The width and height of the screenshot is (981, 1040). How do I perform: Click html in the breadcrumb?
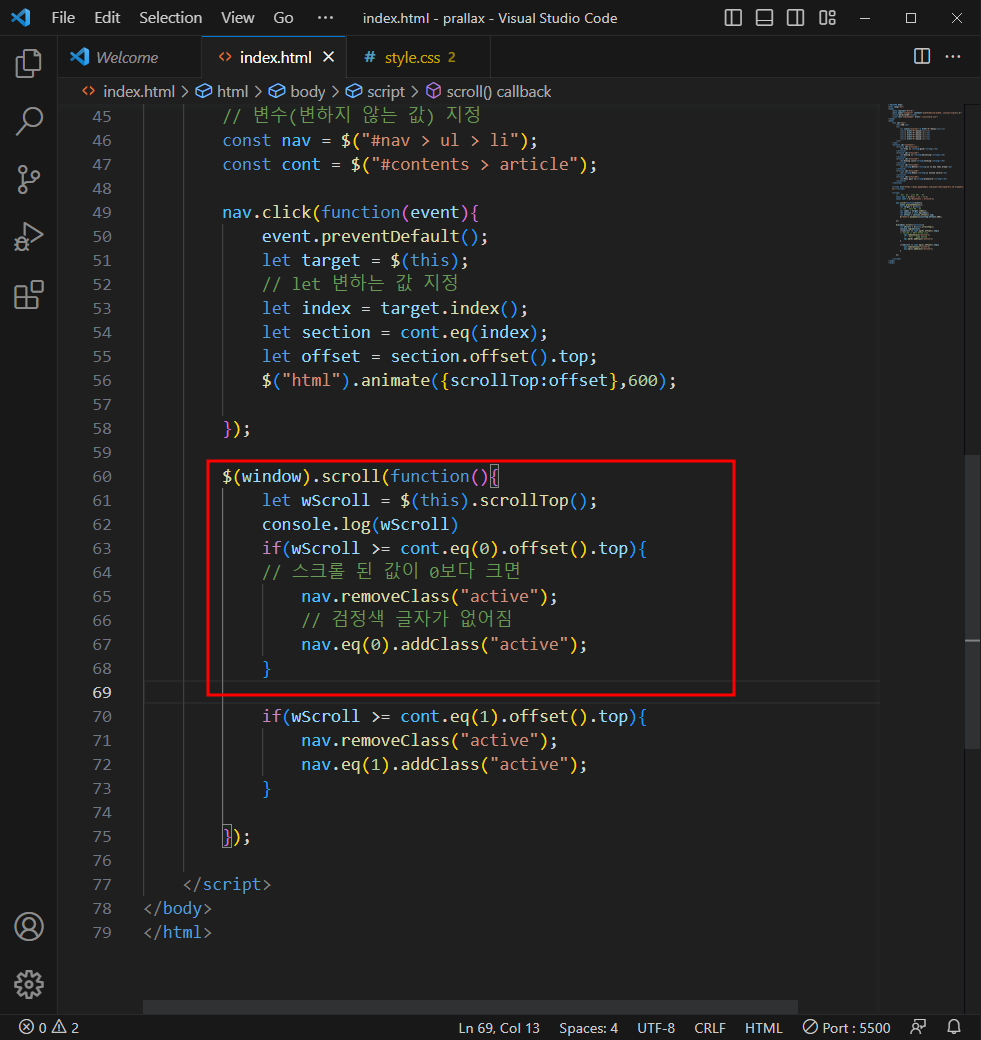tap(232, 92)
